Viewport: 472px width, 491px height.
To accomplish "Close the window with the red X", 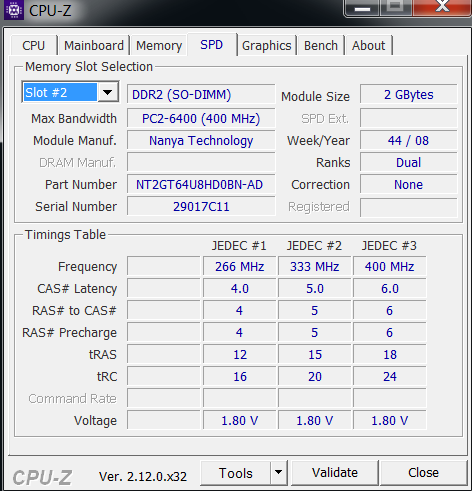I will pyautogui.click(x=442, y=7).
